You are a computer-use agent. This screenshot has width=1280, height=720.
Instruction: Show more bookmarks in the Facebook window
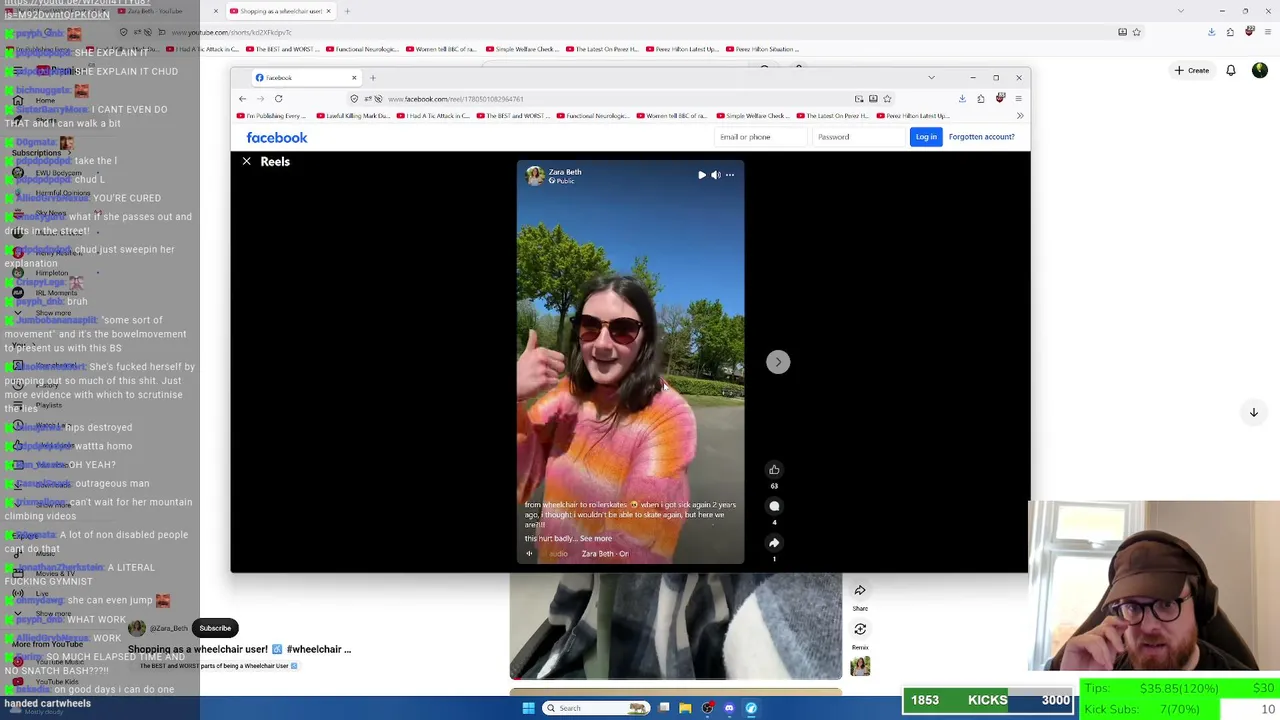[1019, 116]
